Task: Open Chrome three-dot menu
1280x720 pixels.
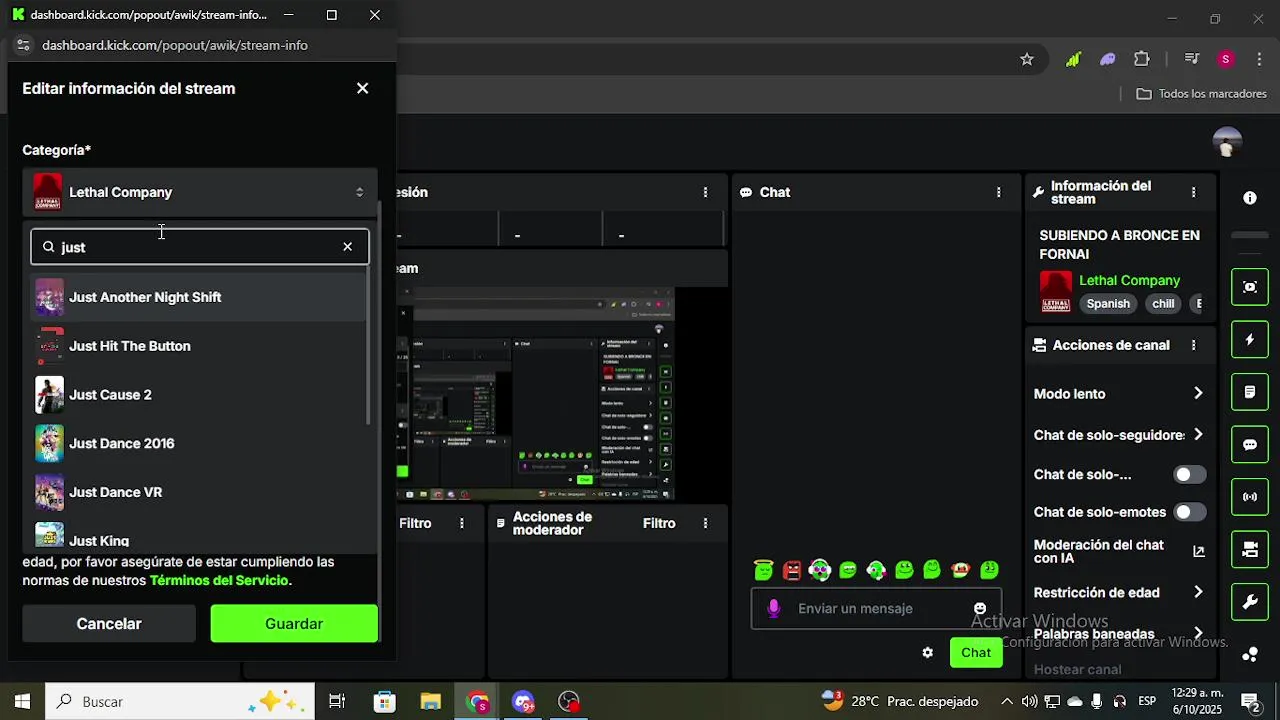Action: [x=1259, y=59]
